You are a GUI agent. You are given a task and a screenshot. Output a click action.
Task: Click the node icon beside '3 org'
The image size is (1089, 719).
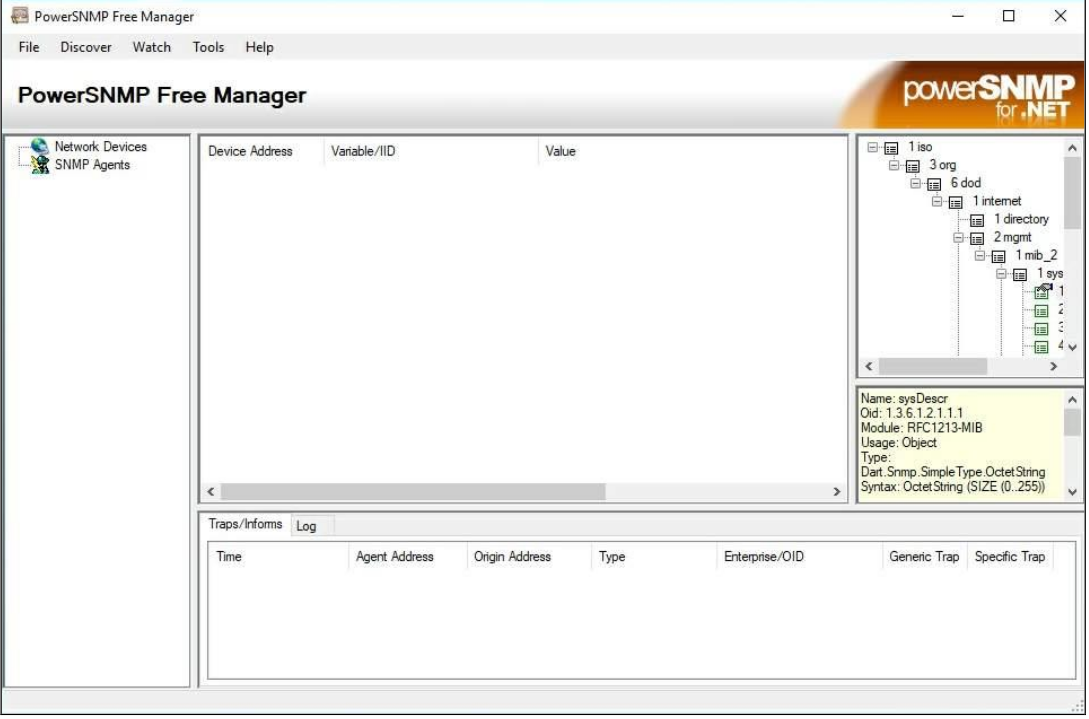point(913,166)
